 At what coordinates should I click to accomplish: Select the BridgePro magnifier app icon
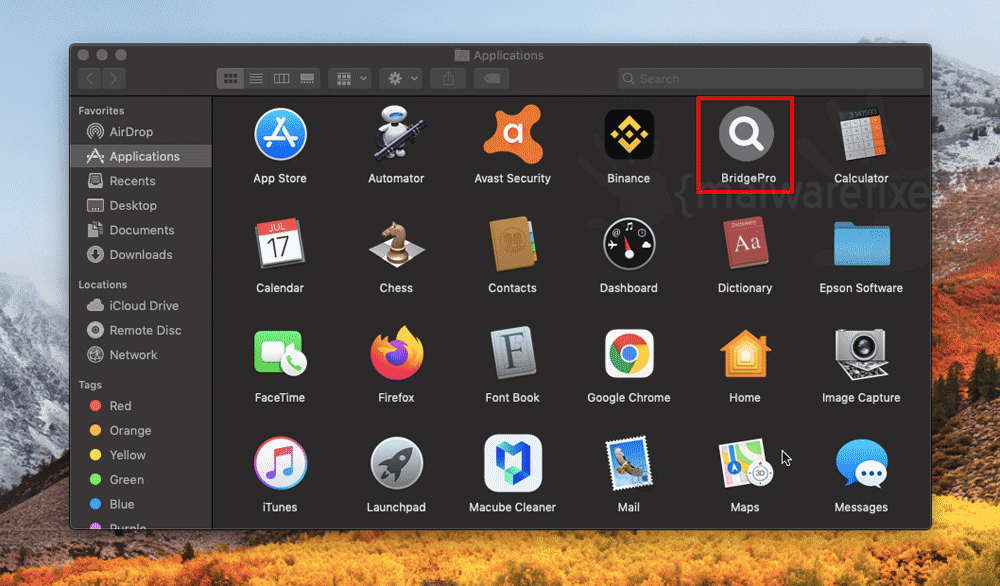point(746,134)
